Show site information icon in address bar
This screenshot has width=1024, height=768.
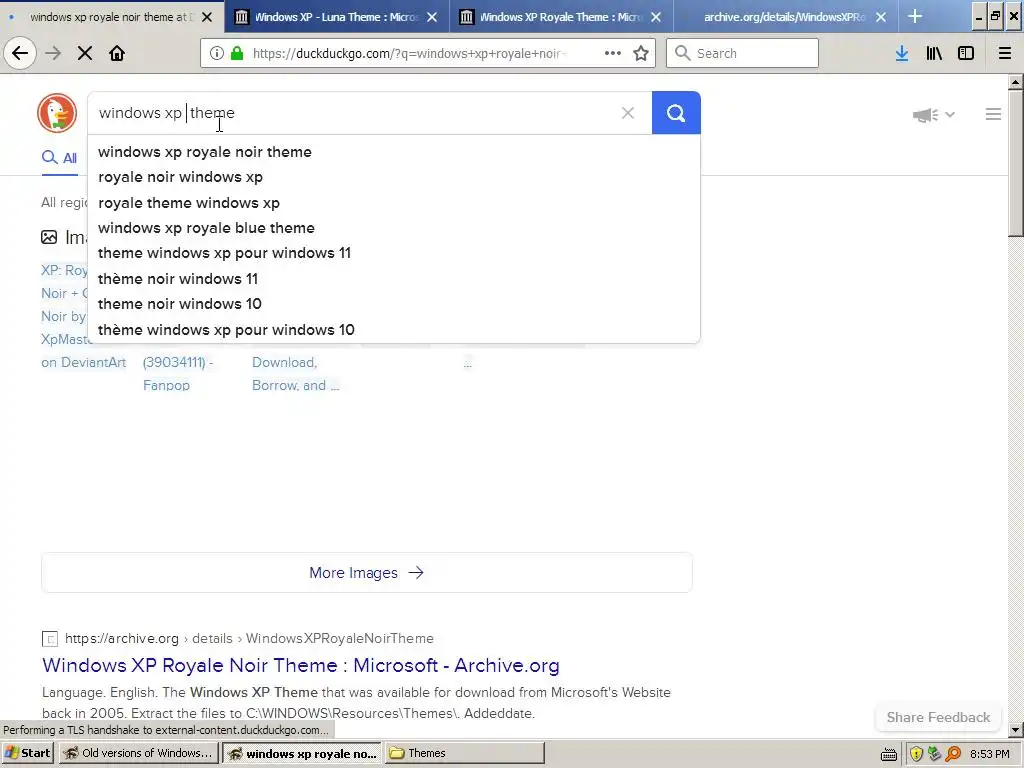tap(217, 54)
